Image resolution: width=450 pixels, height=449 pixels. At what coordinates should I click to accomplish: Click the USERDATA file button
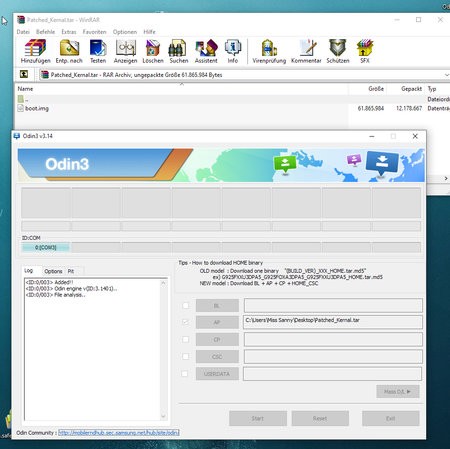[x=217, y=374]
